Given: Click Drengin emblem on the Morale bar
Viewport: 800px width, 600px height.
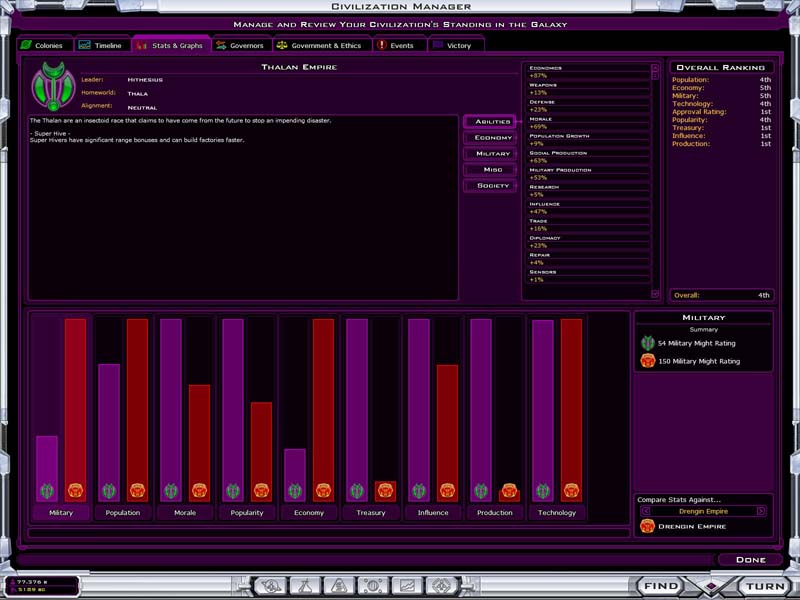Looking at the screenshot, I should [199, 491].
